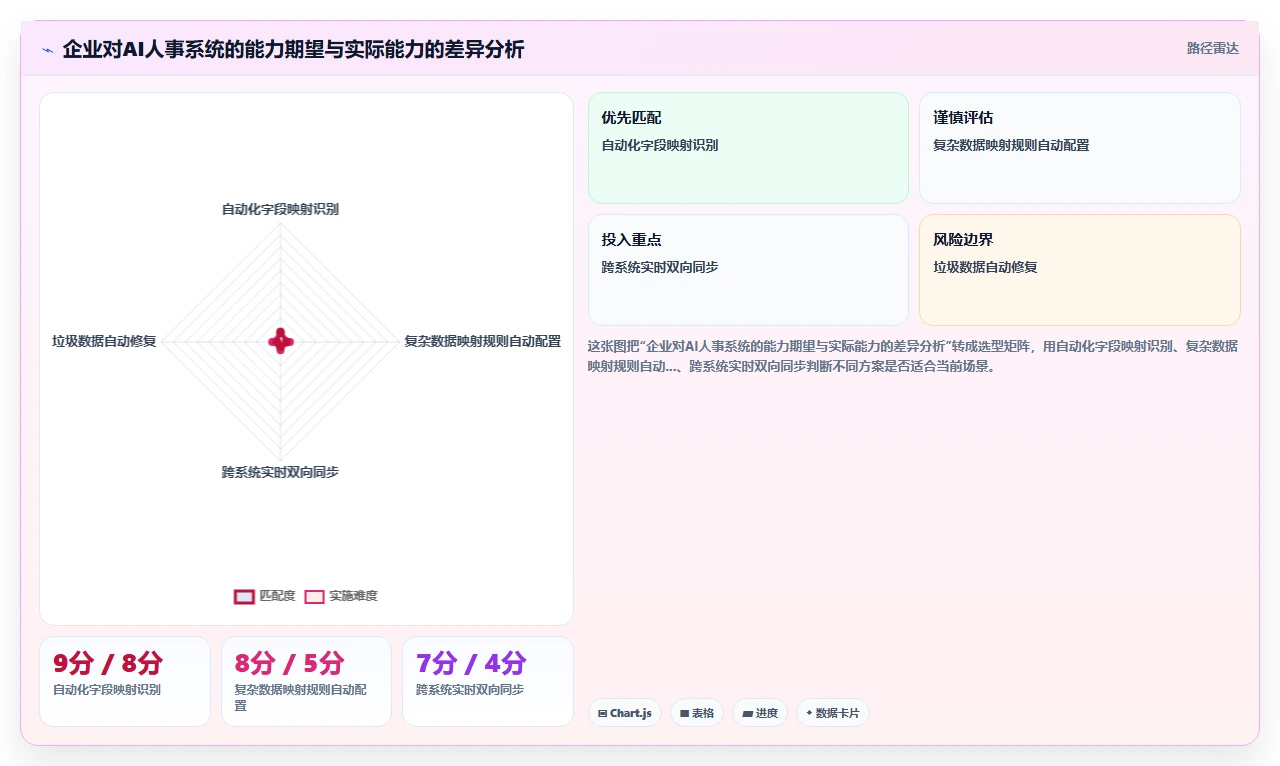Click 跨系统实时双向同步 caption under 7分 / 4分

pyautogui.click(x=470, y=689)
